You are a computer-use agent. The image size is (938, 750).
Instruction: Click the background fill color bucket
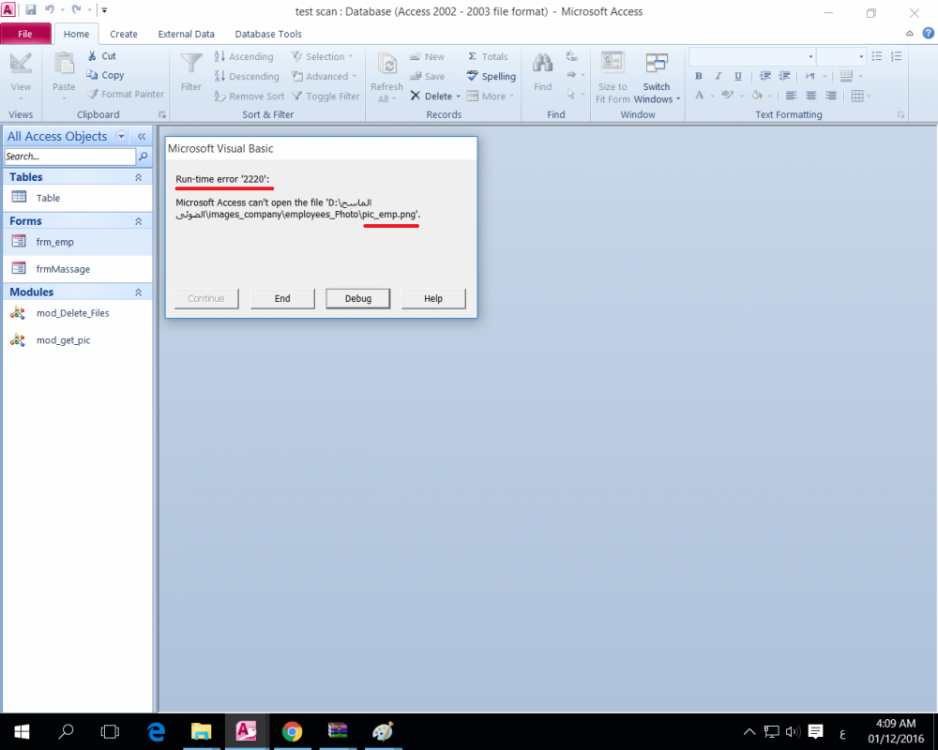[x=757, y=95]
